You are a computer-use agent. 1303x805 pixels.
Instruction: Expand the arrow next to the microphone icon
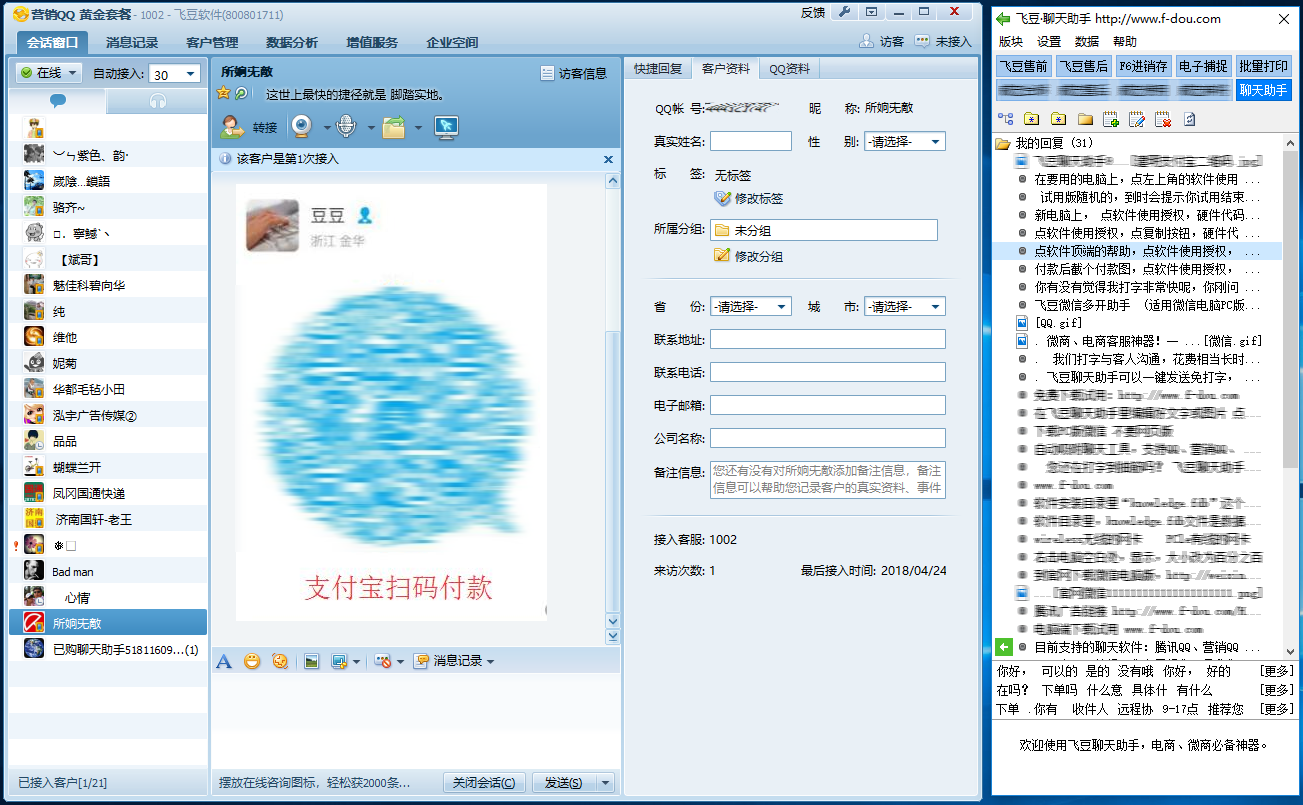[x=371, y=128]
